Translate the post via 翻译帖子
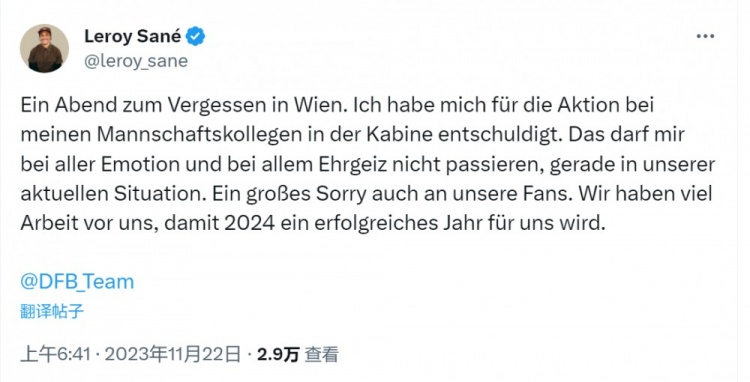Screen dimensions: 750x382 52,311
